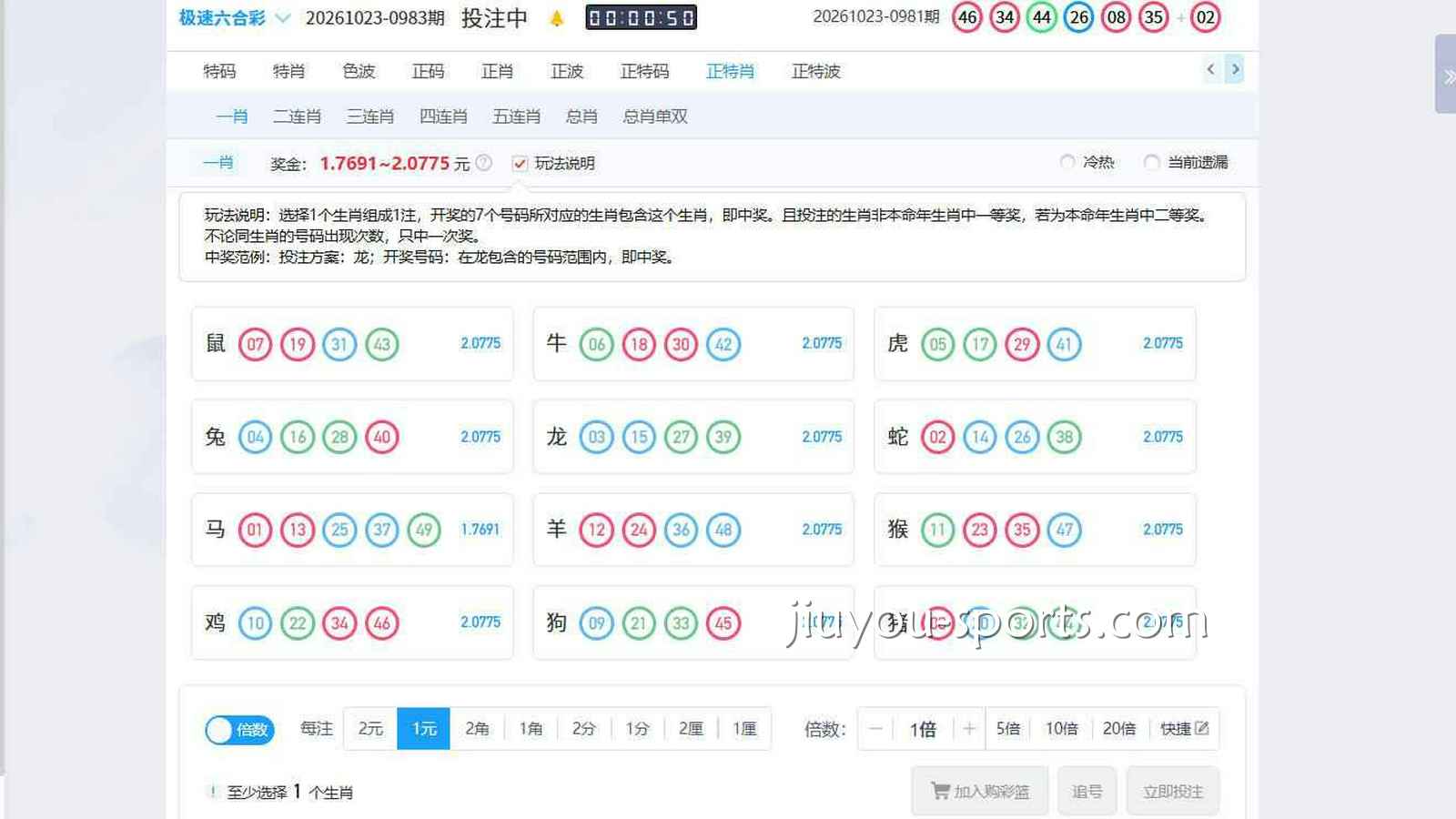
Task: Click the bell notification icon
Action: coord(557,18)
